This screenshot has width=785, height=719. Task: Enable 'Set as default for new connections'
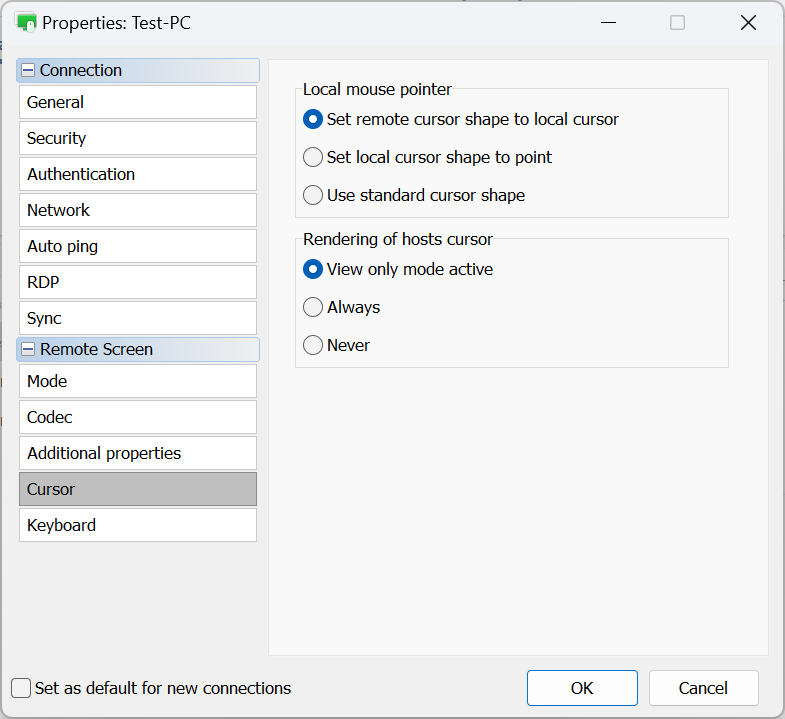click(21, 688)
